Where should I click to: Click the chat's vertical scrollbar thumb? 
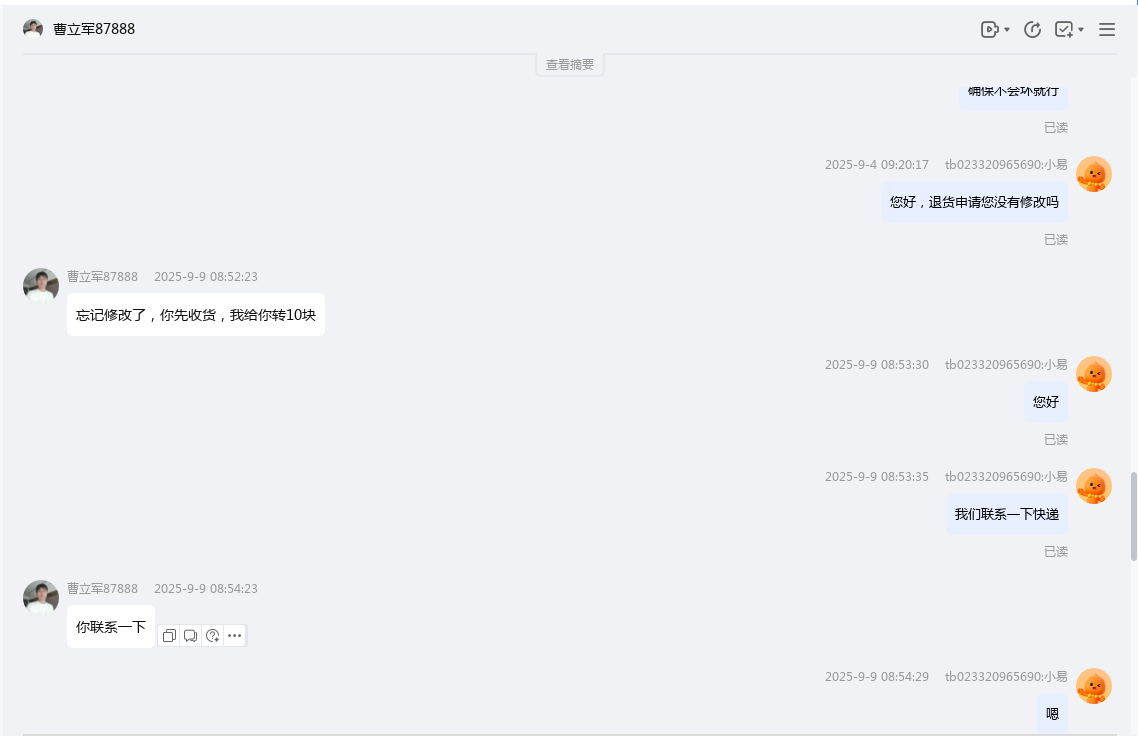coord(1133,516)
